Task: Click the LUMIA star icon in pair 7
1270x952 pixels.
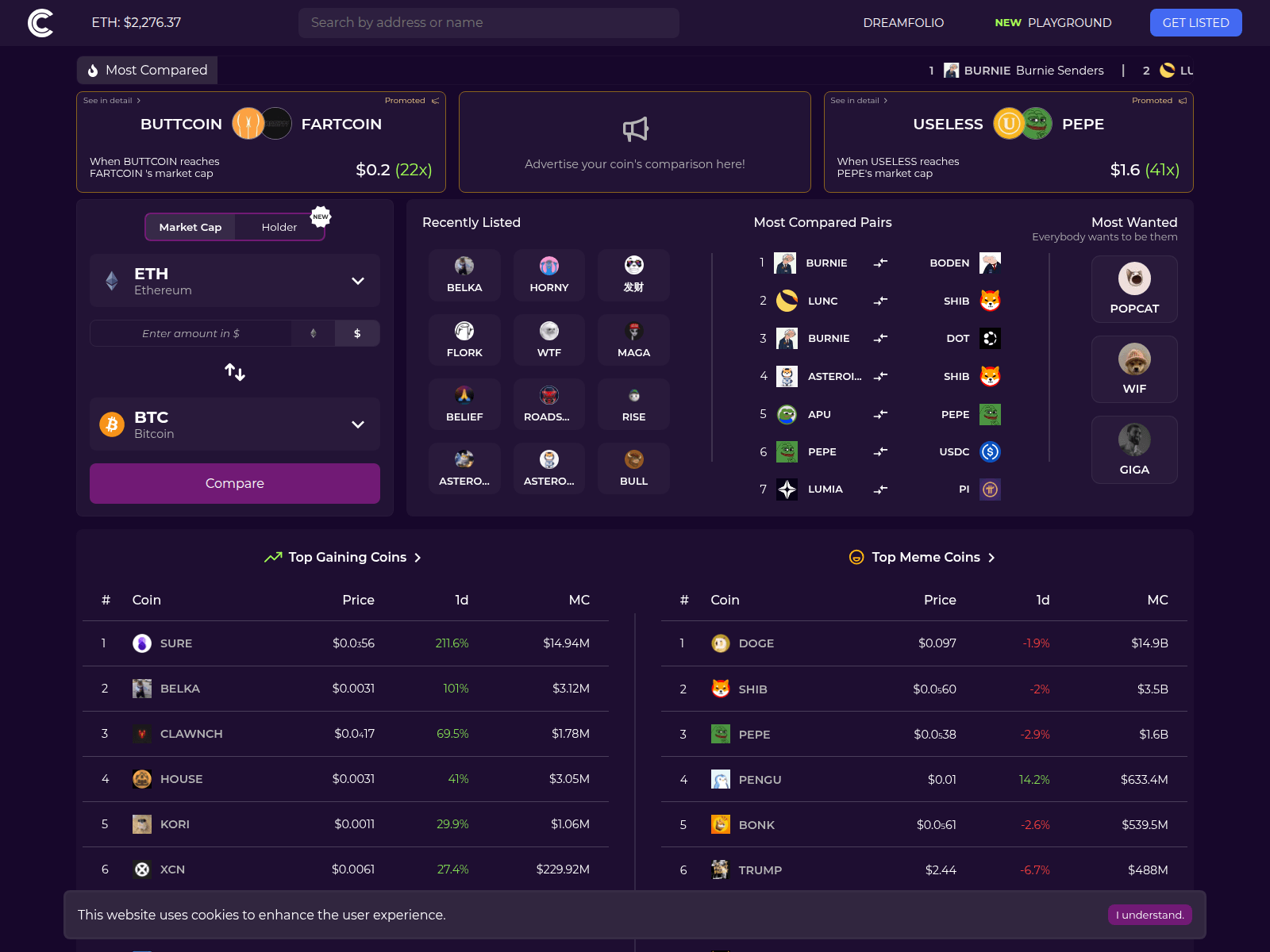Action: [787, 489]
